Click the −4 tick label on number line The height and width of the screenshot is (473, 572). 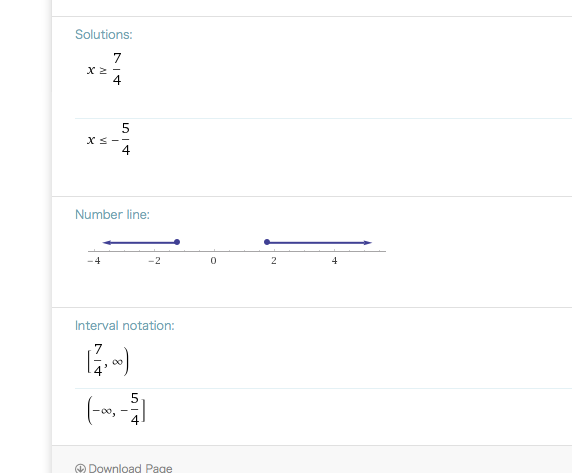[x=94, y=261]
